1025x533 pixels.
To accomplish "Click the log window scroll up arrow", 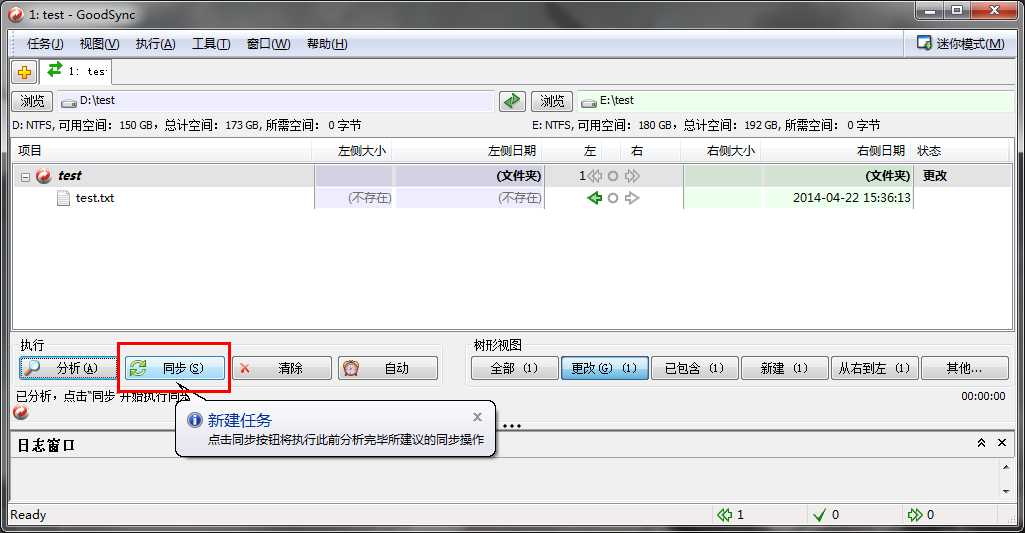I will coord(1006,467).
